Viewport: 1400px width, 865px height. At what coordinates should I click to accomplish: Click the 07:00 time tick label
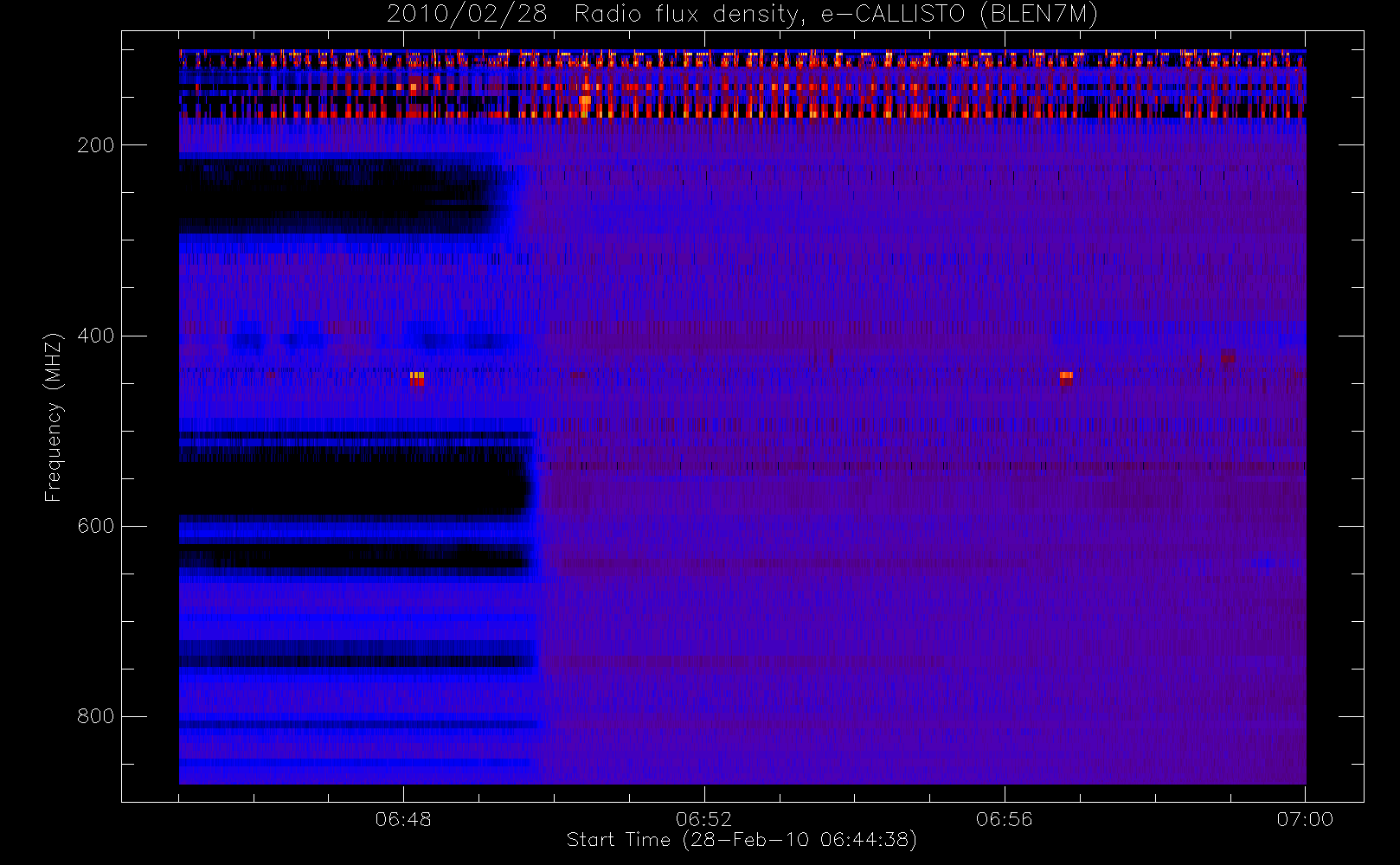tap(1305, 818)
